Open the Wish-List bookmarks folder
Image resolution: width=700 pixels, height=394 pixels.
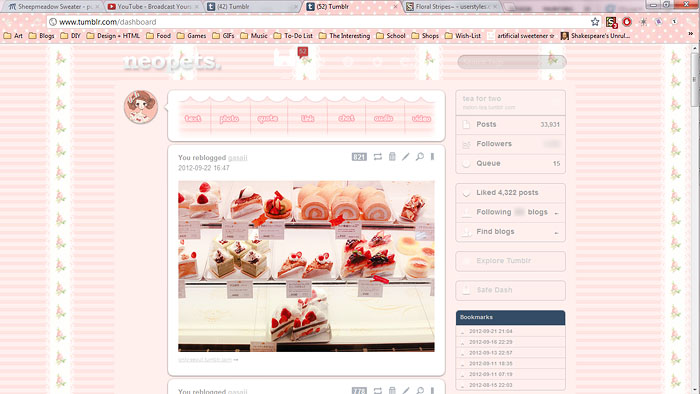463,36
